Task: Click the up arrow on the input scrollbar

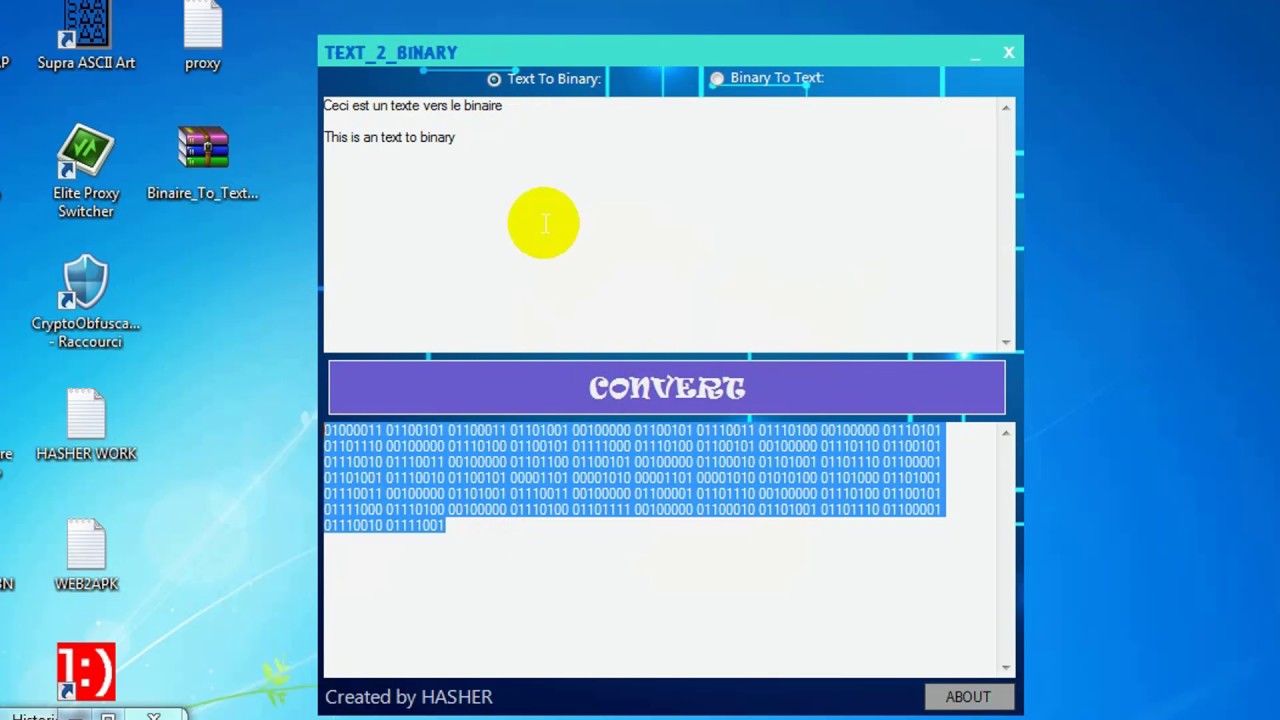Action: [x=1005, y=107]
